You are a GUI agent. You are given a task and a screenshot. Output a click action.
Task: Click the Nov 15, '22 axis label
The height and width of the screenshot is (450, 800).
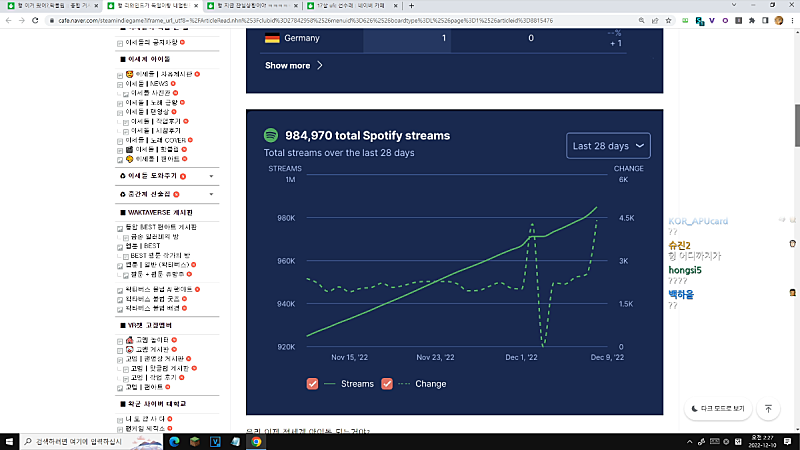349,357
